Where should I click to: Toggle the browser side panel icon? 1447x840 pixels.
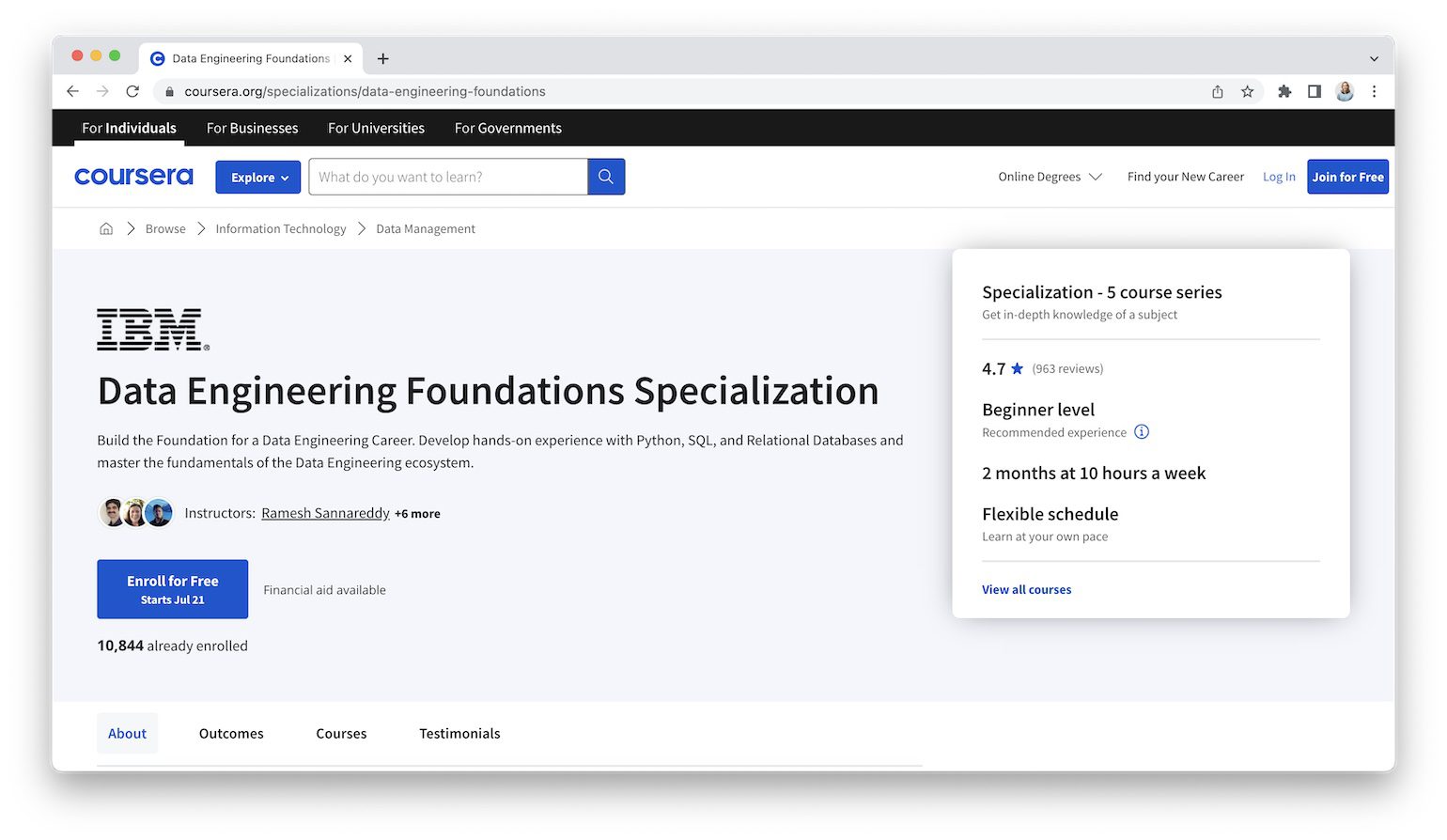(x=1315, y=91)
